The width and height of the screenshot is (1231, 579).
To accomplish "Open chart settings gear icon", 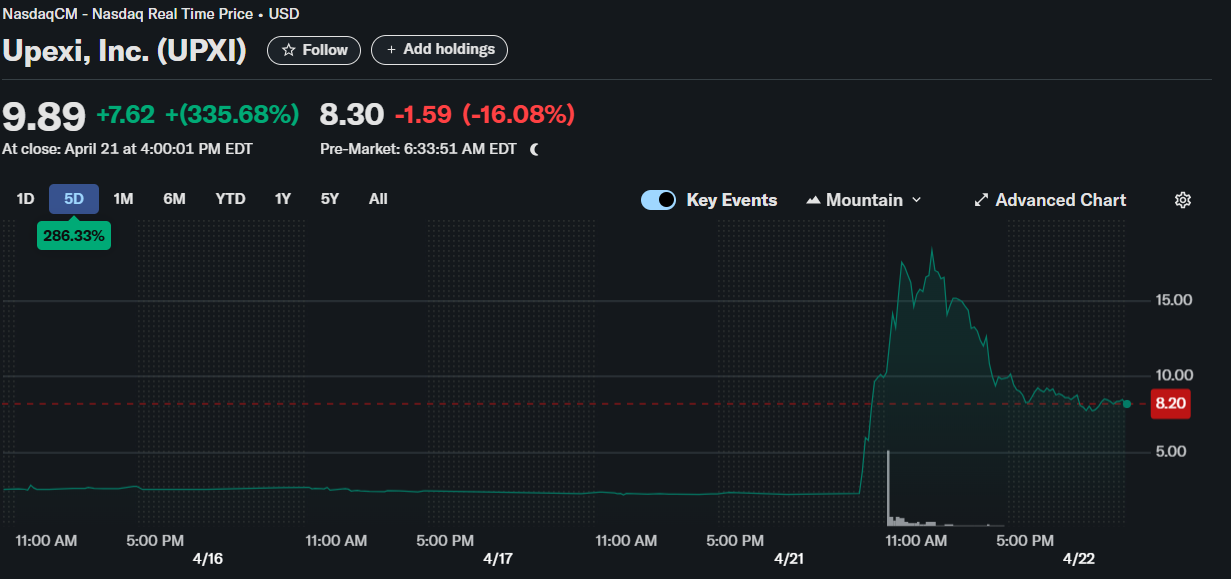I will (1182, 200).
